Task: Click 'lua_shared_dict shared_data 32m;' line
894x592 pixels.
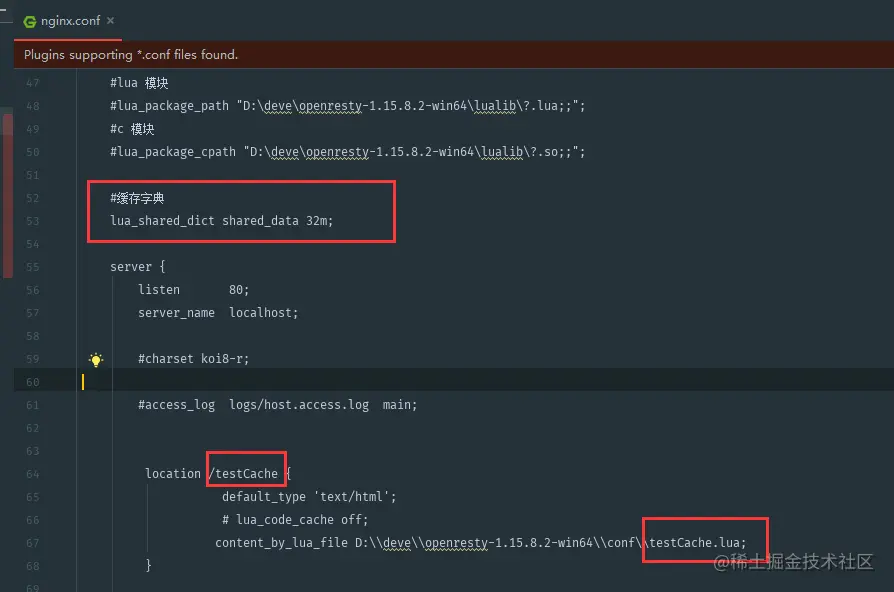Action: point(221,221)
